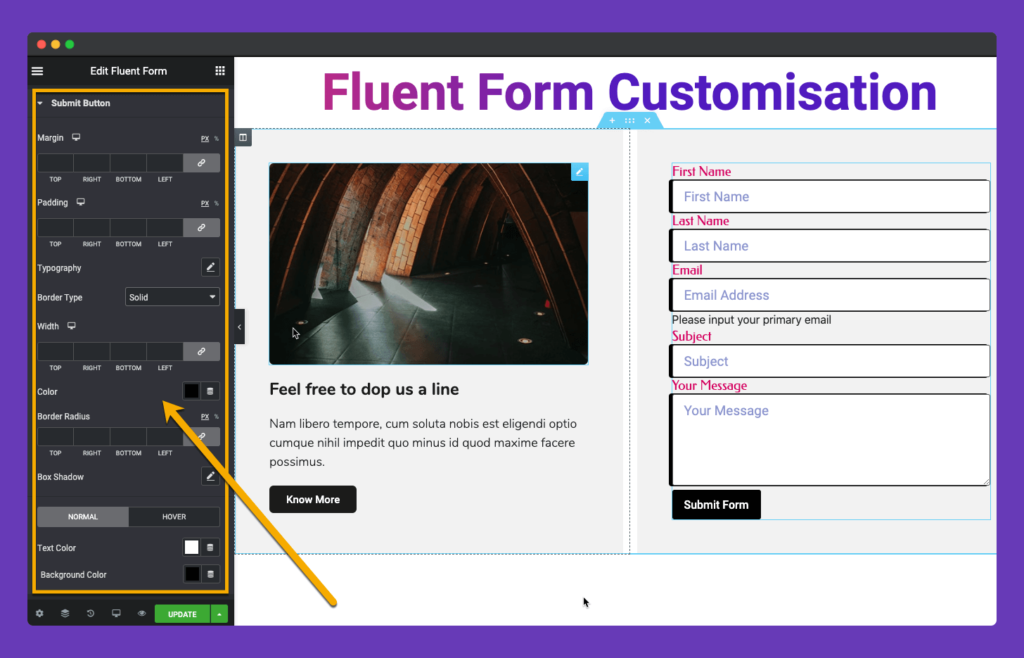The width and height of the screenshot is (1024, 658).
Task: Click the Know More button
Action: click(x=312, y=499)
